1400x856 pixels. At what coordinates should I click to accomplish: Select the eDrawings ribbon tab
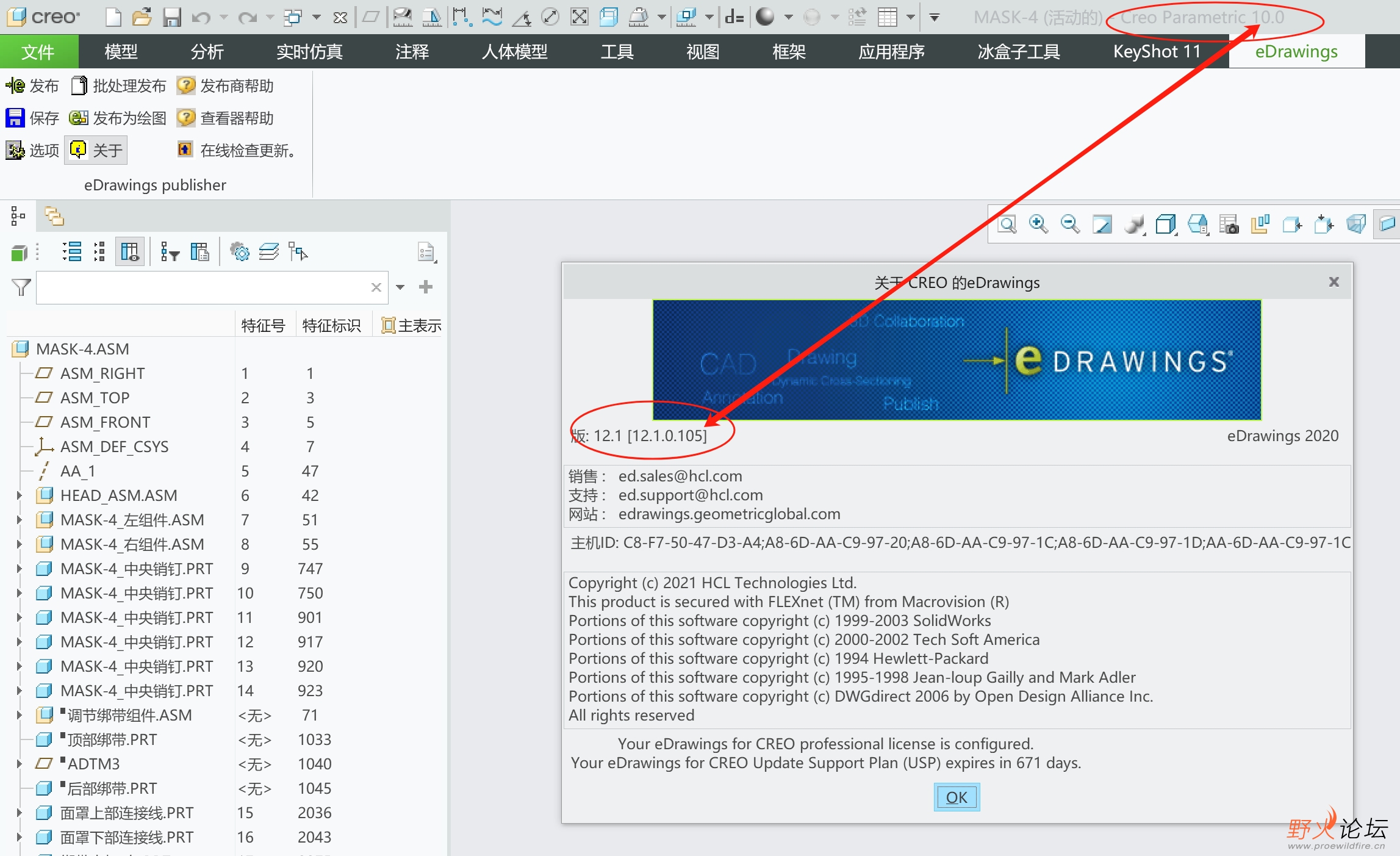pyautogui.click(x=1296, y=51)
